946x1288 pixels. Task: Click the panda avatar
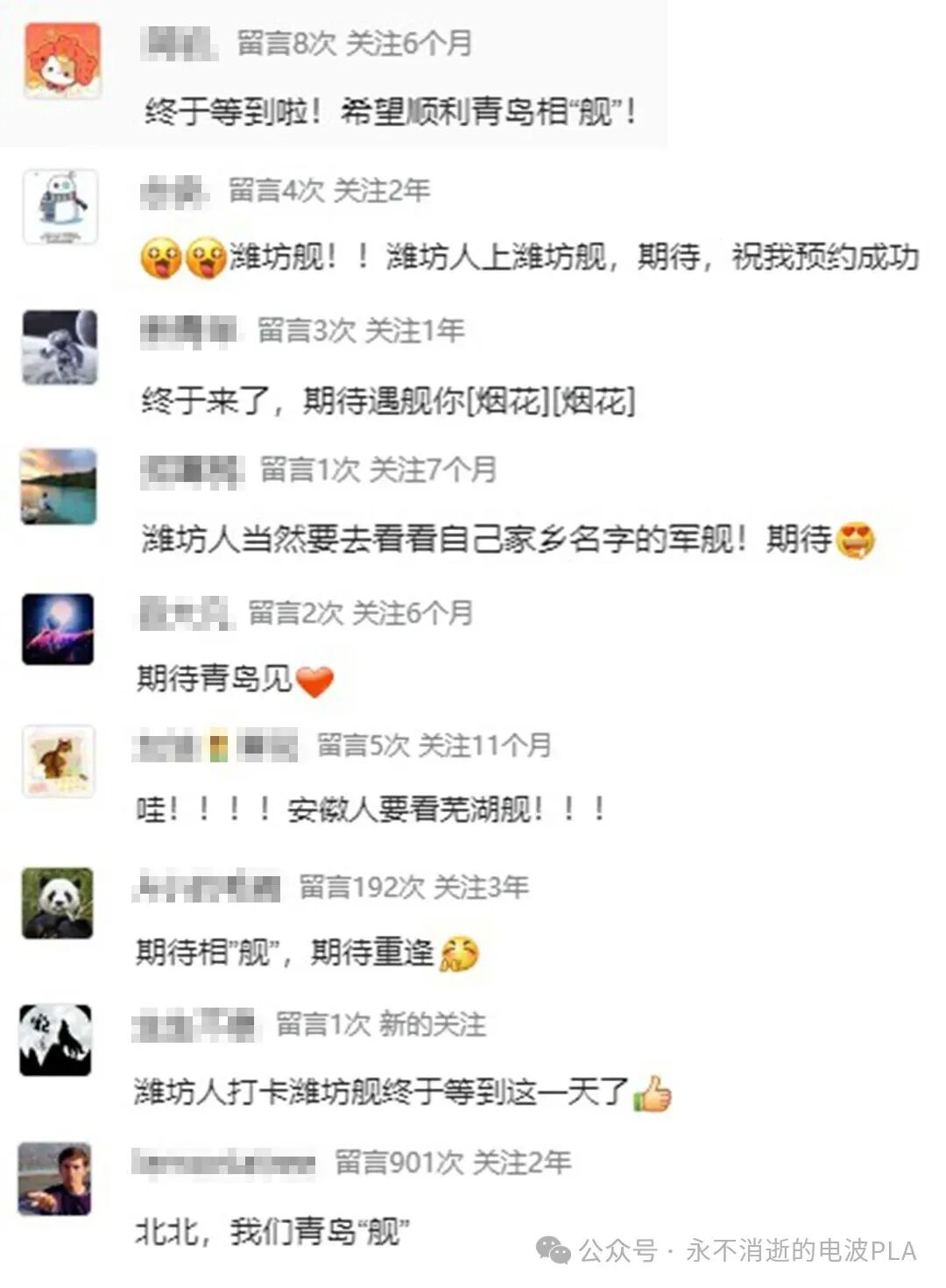(x=57, y=902)
